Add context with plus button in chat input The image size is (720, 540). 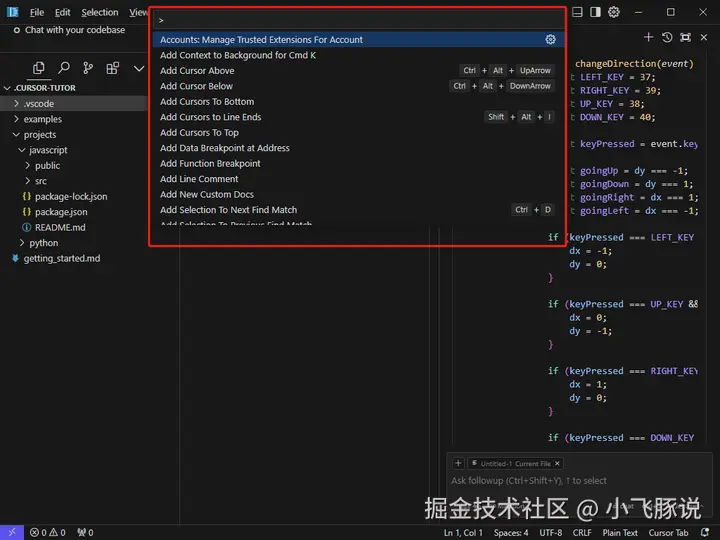[x=458, y=463]
